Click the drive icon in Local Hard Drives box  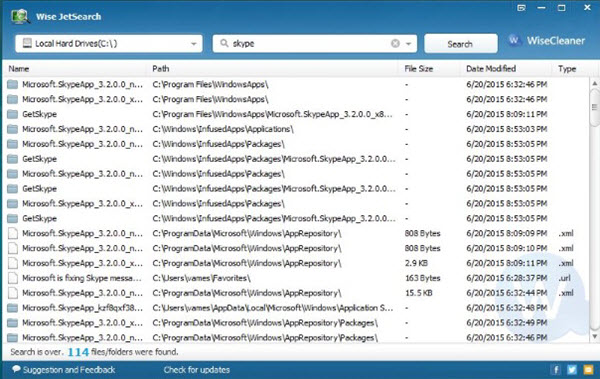point(27,43)
